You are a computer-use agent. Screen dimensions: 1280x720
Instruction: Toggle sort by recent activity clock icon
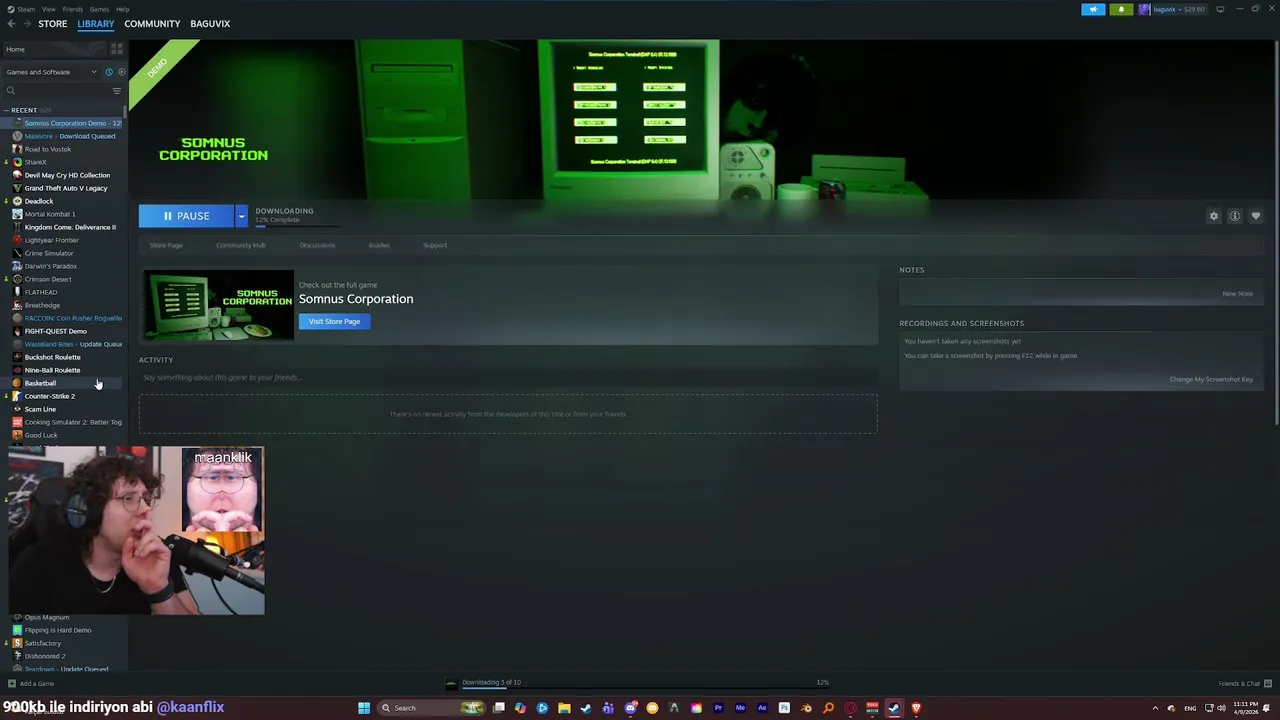109,72
